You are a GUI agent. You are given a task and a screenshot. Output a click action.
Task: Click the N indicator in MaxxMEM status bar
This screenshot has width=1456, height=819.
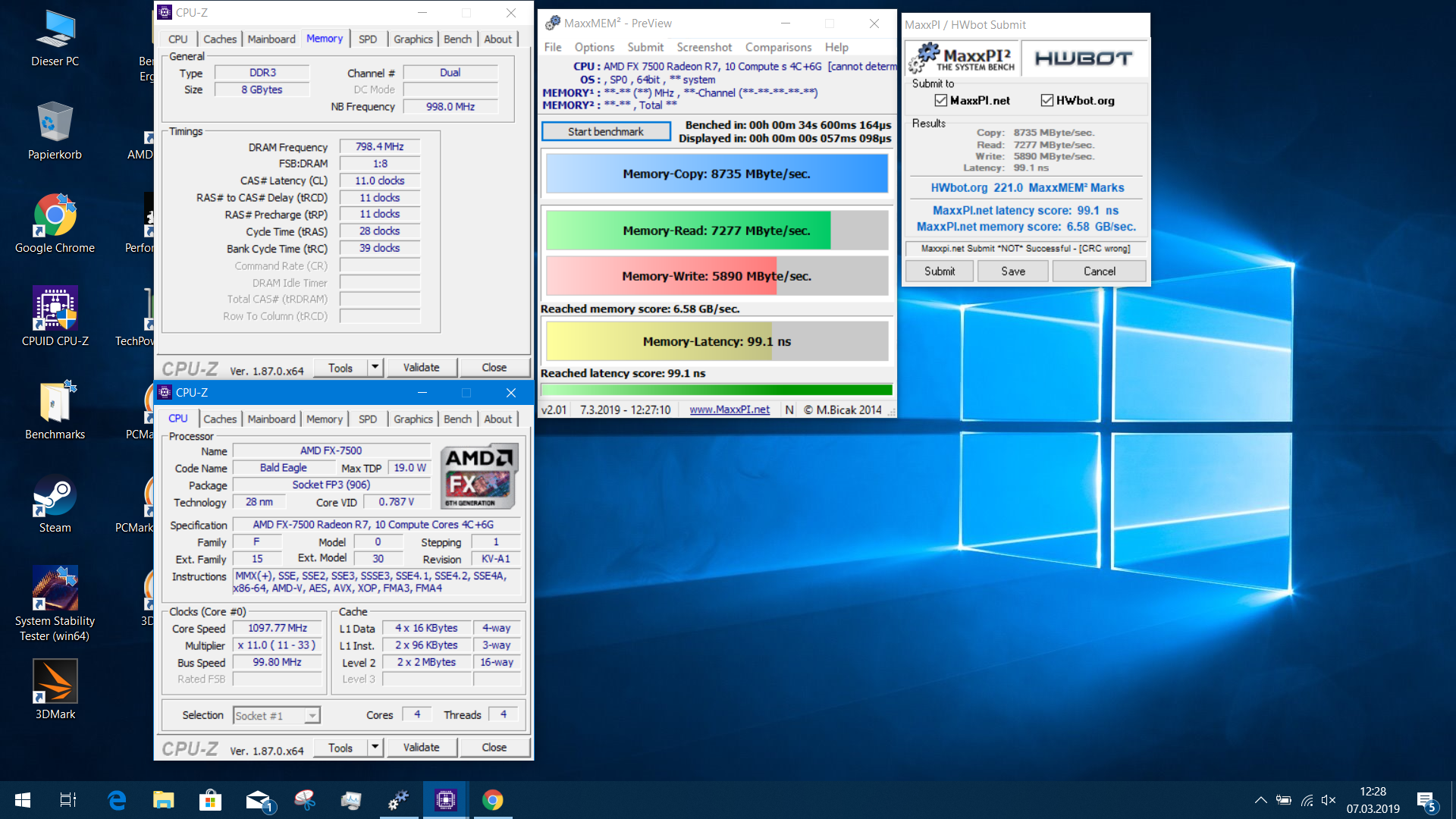pos(789,409)
